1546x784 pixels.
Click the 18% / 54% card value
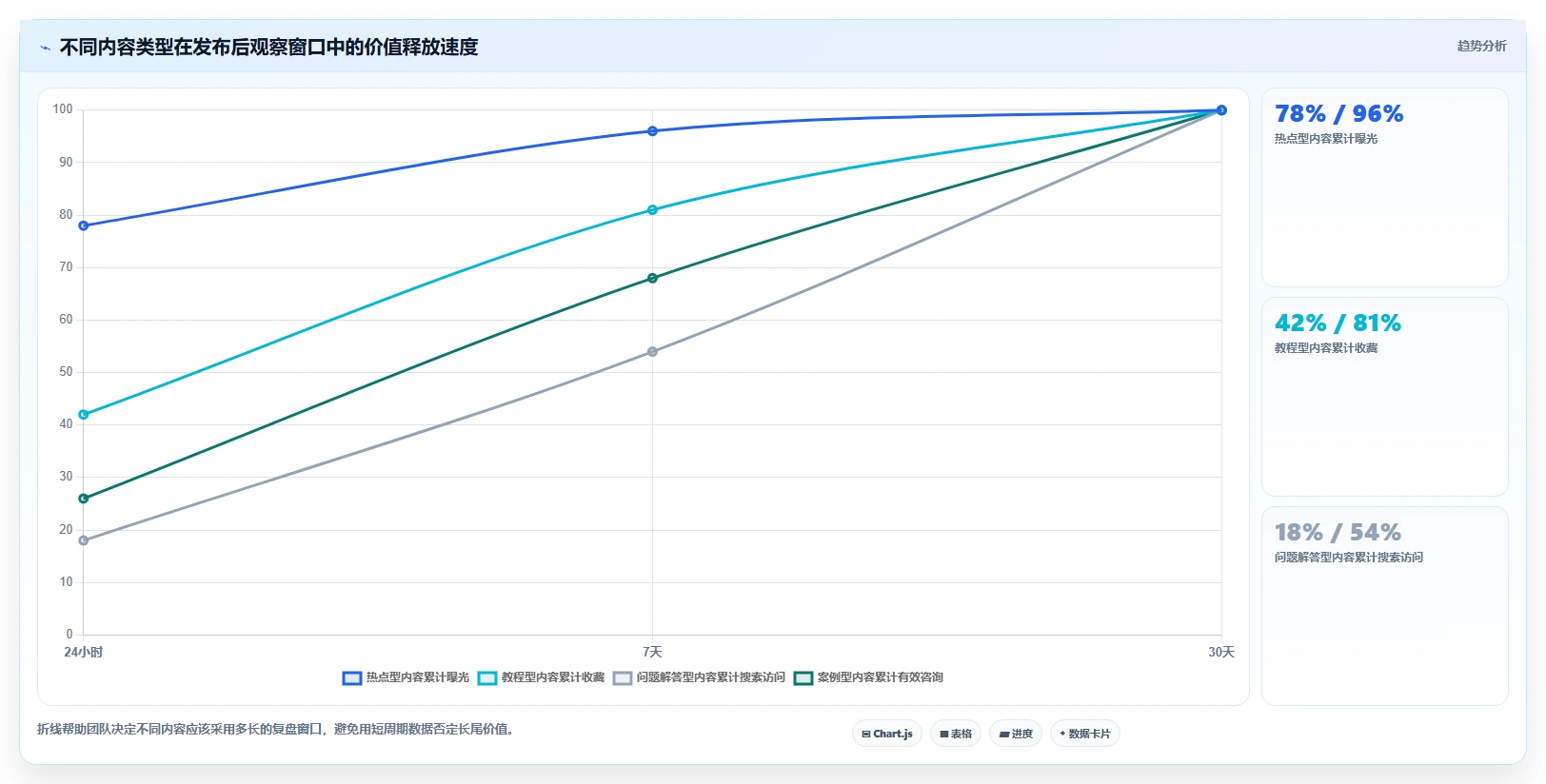pos(1338,533)
